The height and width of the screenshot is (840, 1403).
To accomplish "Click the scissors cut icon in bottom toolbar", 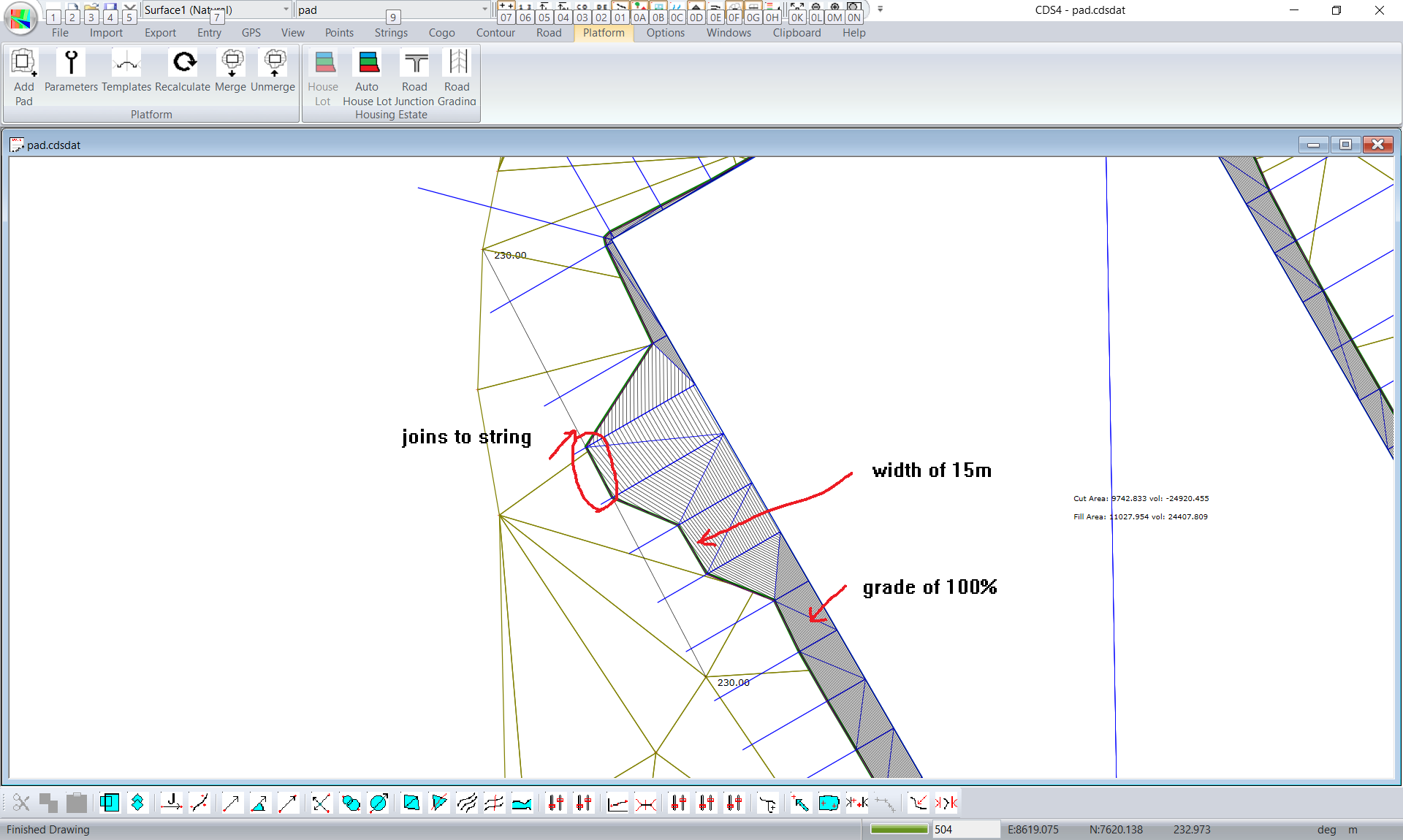I will [x=21, y=803].
